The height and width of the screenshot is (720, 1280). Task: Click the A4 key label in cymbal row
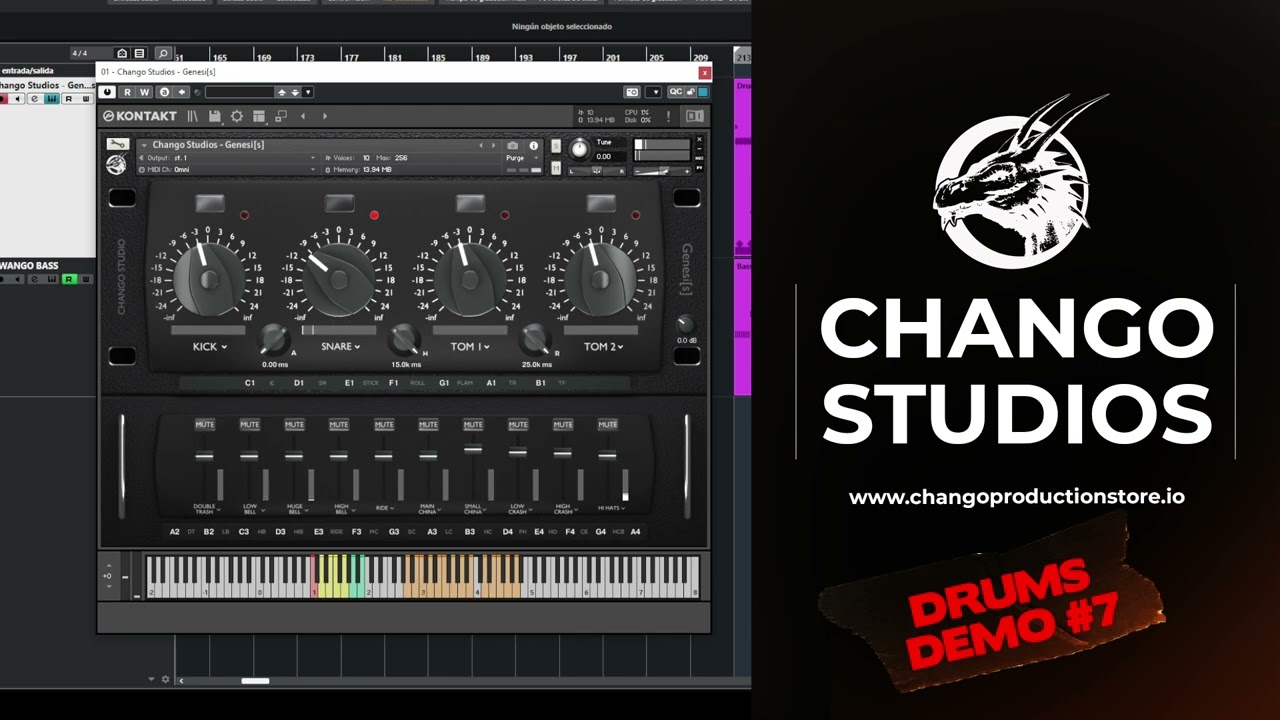(635, 532)
